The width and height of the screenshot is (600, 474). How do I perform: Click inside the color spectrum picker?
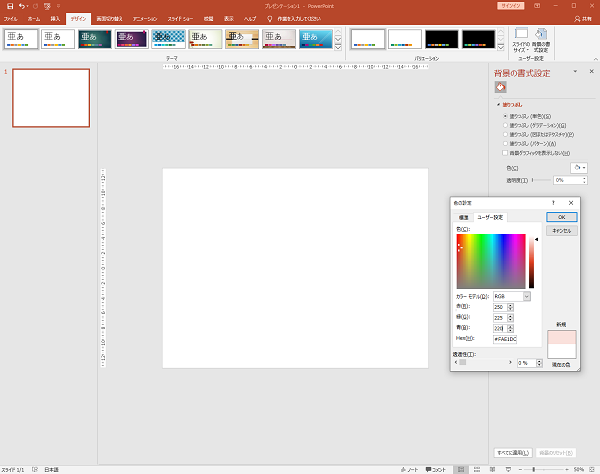tap(491, 261)
